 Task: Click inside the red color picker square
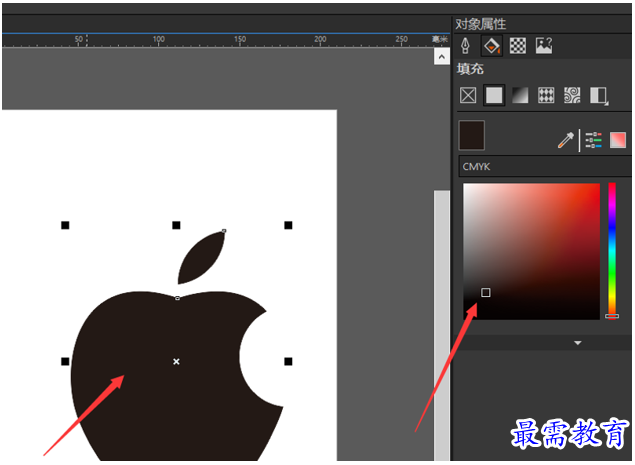(531, 252)
